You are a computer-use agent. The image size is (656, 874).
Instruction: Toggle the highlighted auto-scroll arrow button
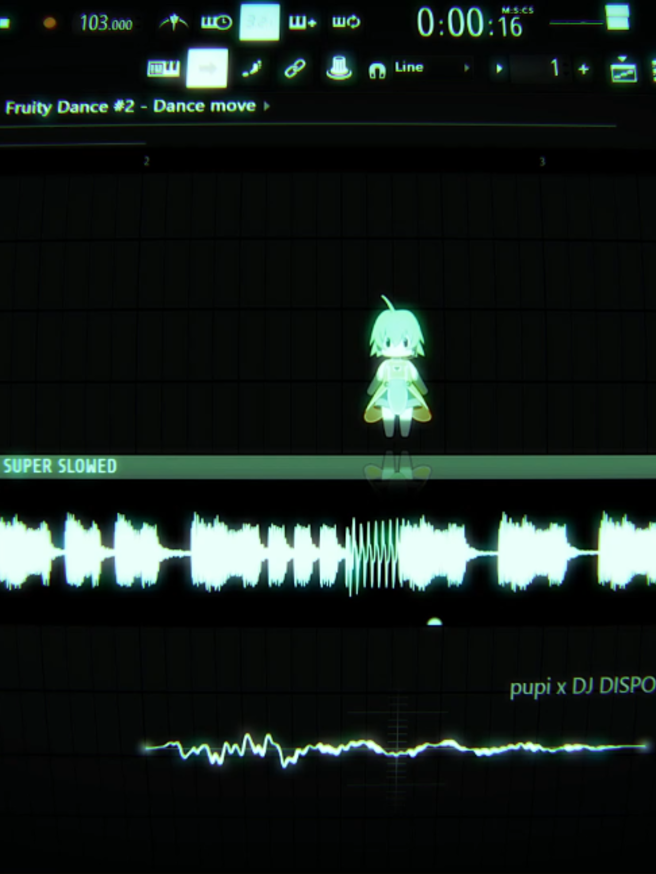(x=207, y=68)
